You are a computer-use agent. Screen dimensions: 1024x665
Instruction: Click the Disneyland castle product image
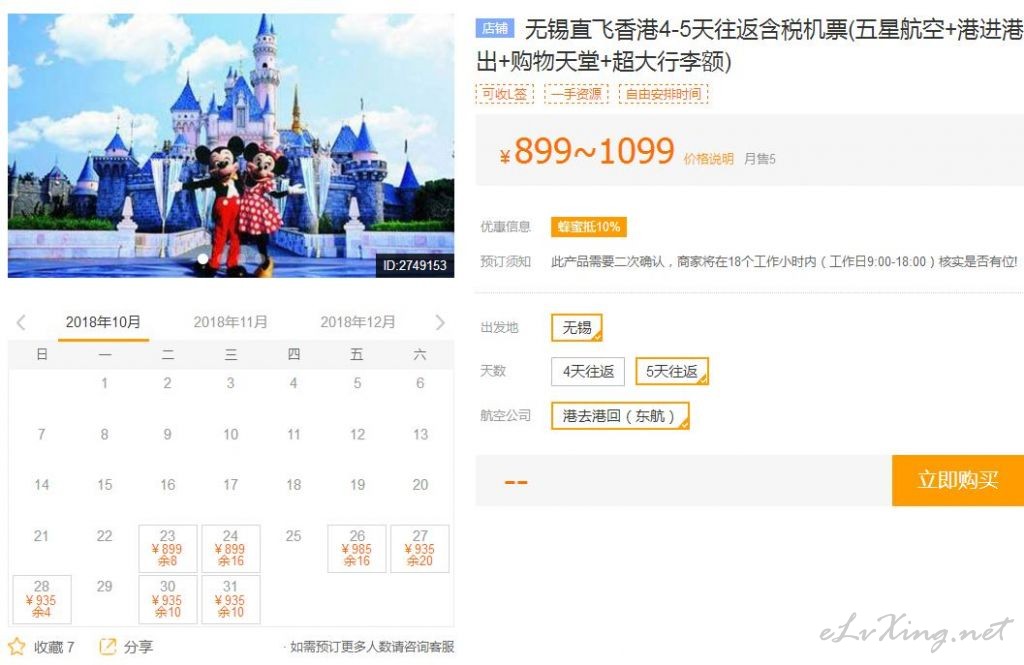[x=231, y=145]
